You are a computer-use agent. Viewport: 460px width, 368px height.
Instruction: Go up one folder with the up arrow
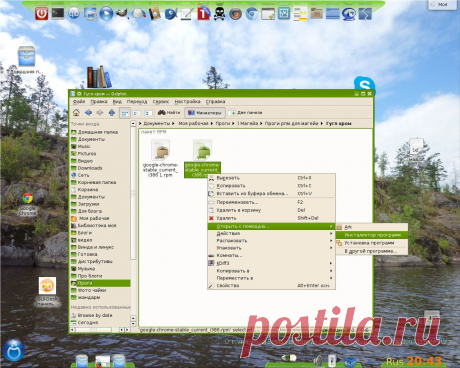[x=112, y=113]
